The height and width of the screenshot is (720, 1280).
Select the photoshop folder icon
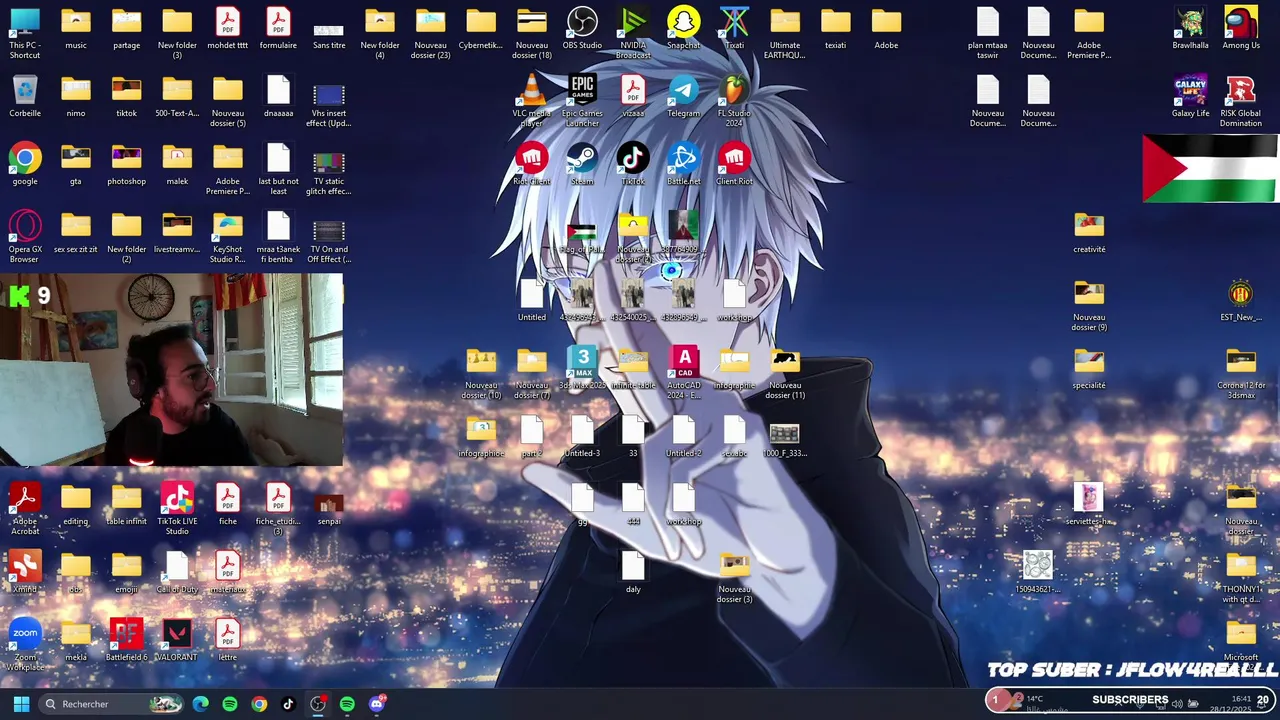(x=126, y=164)
